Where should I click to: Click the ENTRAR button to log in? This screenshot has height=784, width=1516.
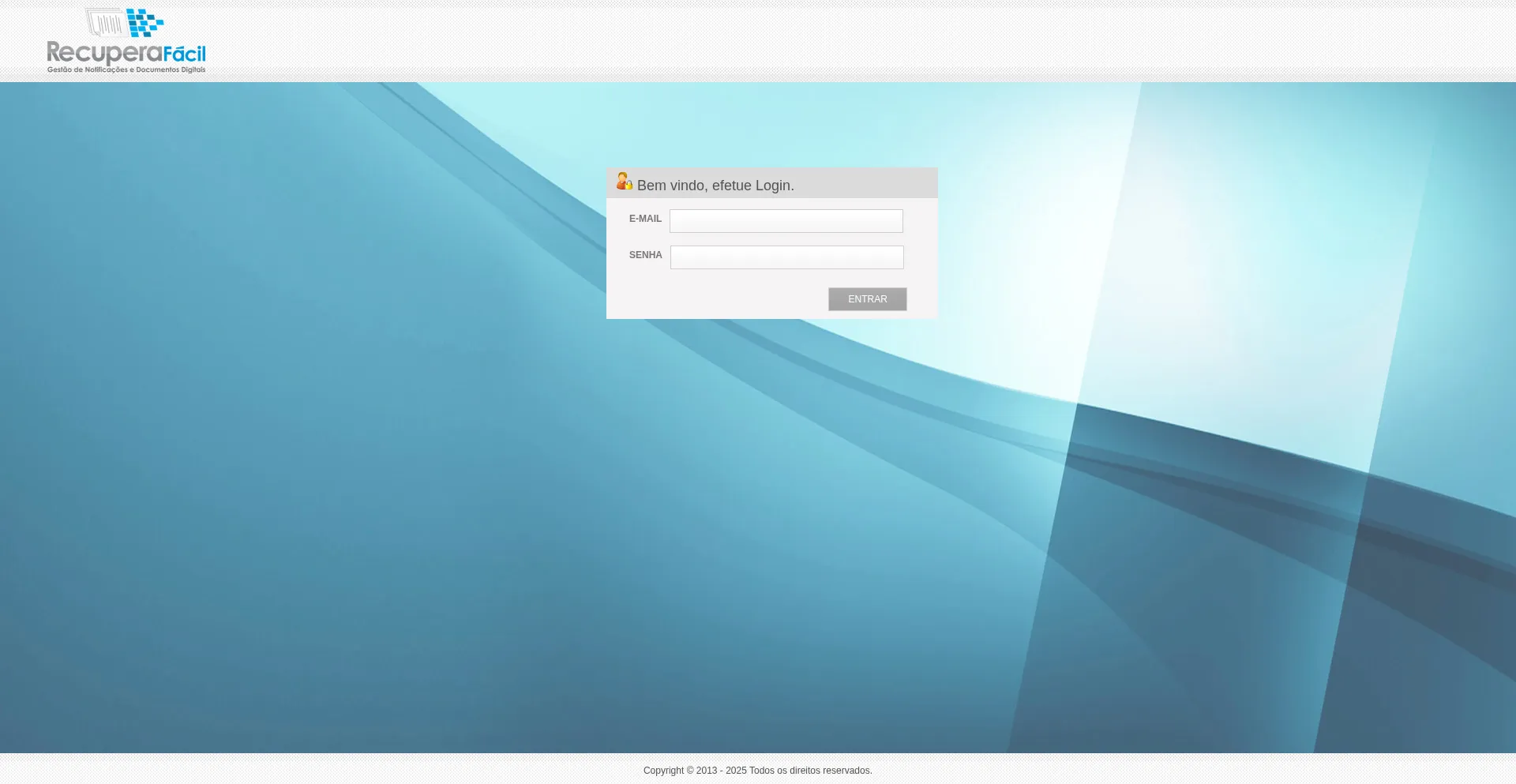(x=868, y=299)
